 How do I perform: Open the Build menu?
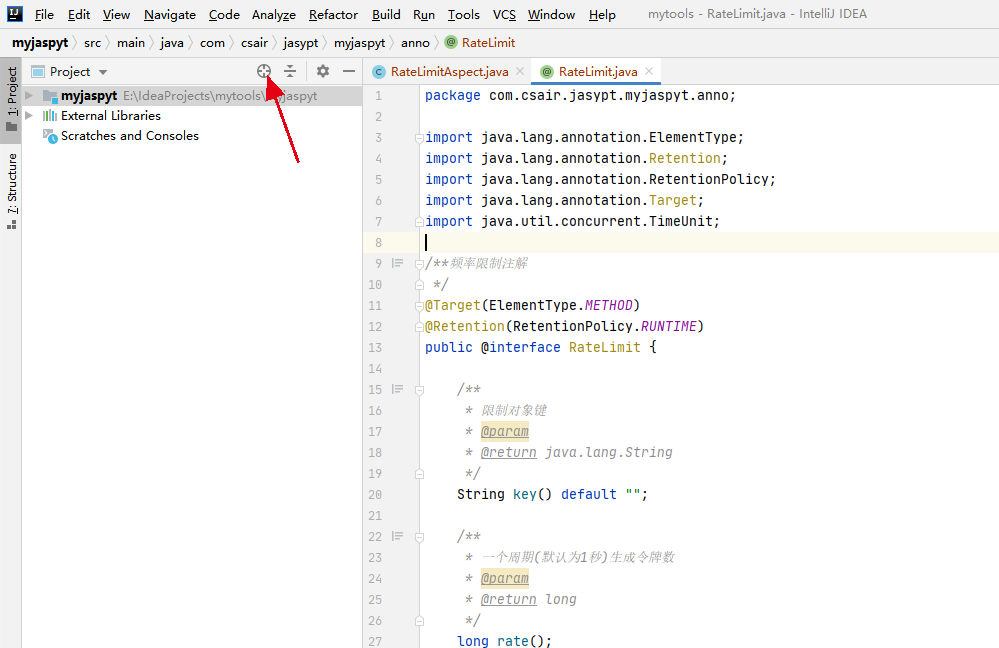tap(386, 14)
